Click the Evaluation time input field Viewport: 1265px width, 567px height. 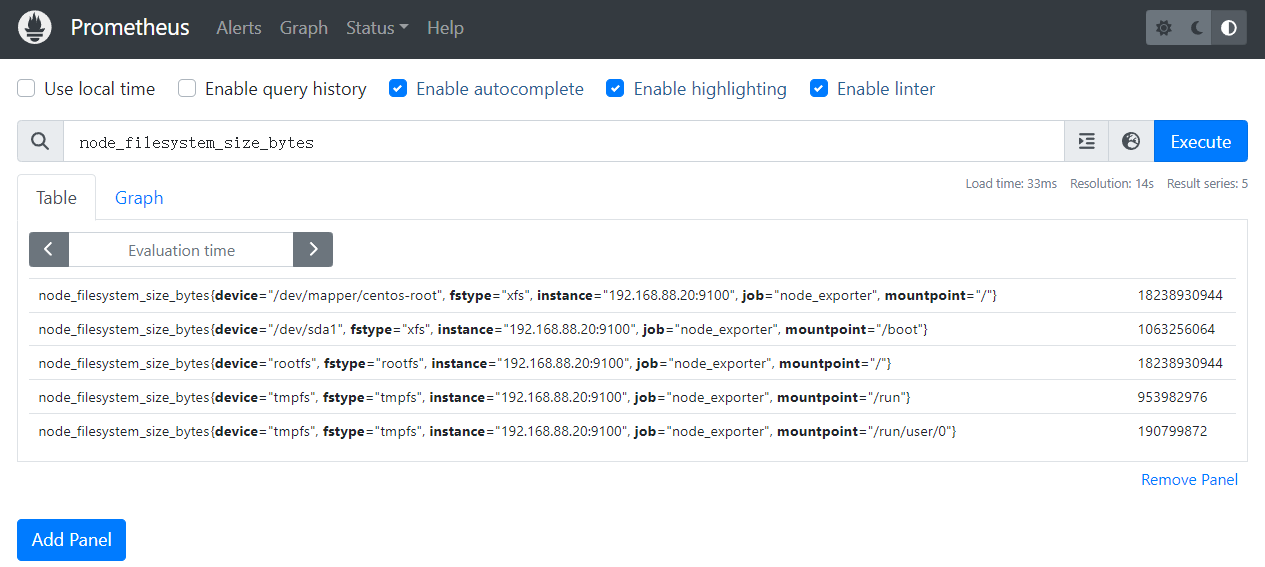pyautogui.click(x=181, y=250)
